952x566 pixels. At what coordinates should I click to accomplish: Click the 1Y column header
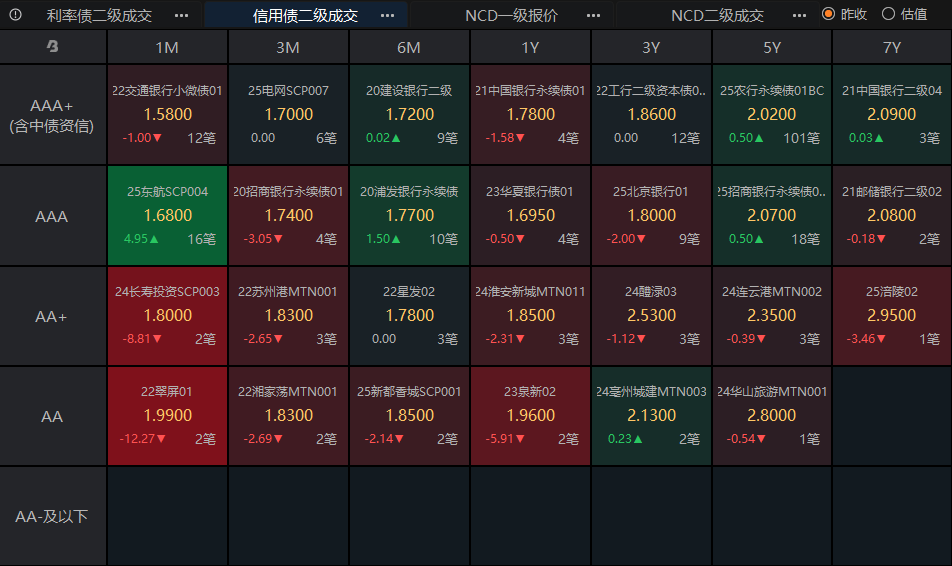click(x=530, y=47)
